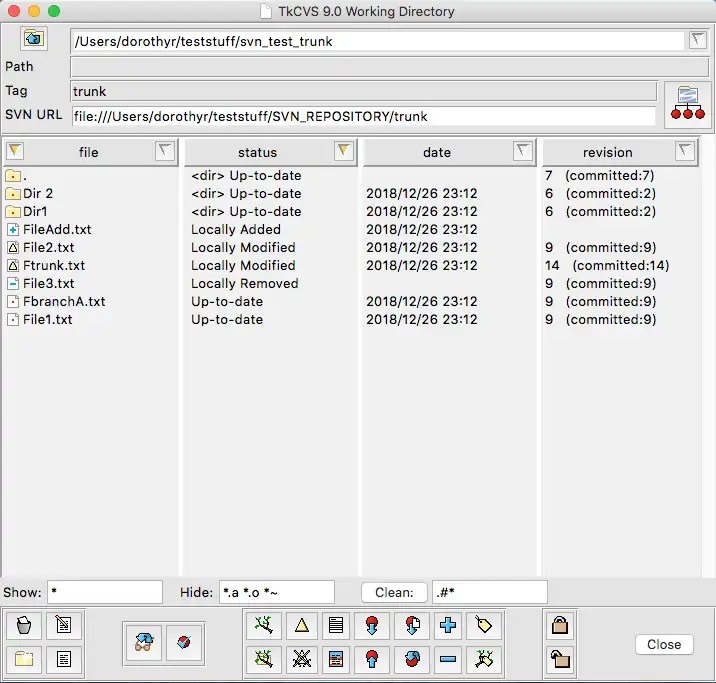Click revision '14 (committed:14)' entry
This screenshot has height=683, width=716.
pos(607,265)
